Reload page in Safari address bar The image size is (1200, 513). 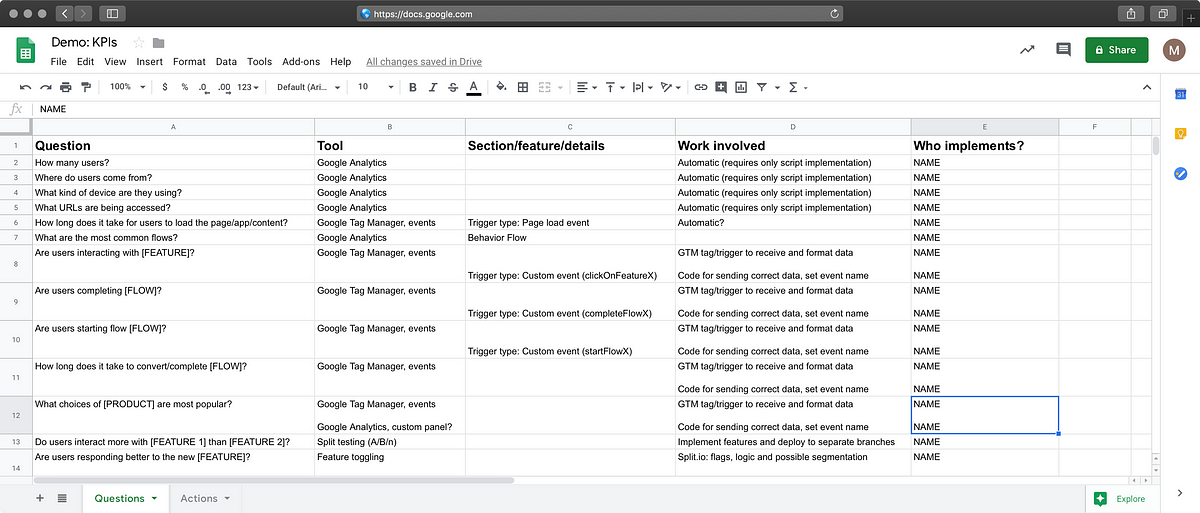tap(834, 14)
